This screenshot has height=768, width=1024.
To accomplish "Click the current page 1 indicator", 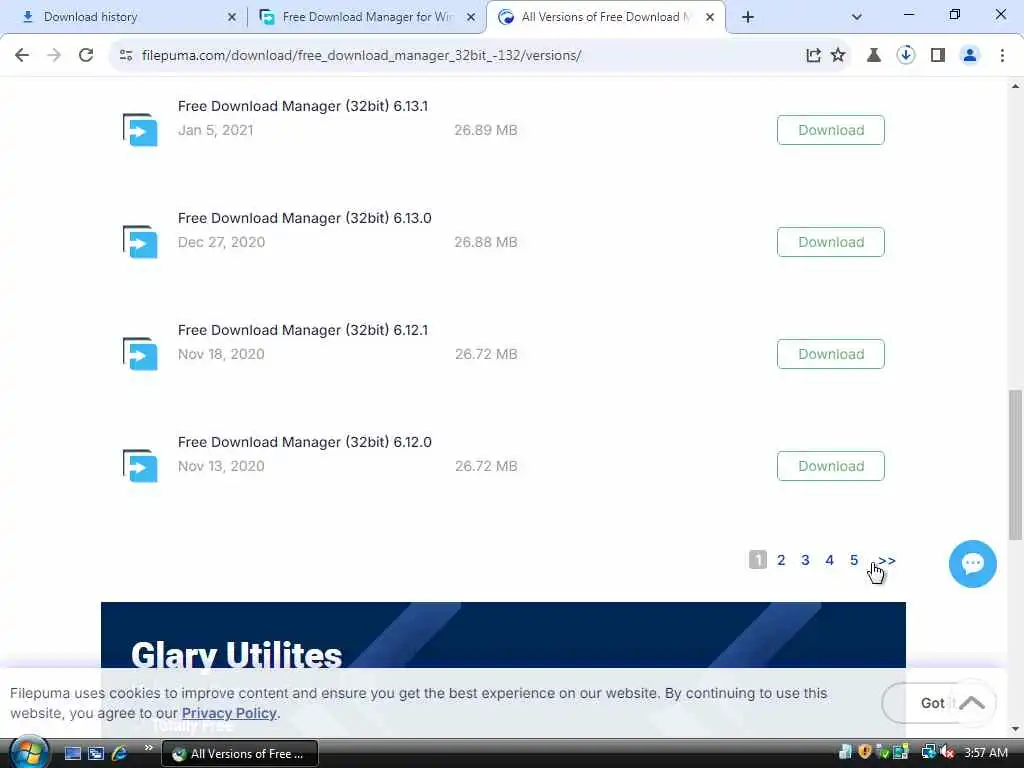I will pyautogui.click(x=758, y=560).
